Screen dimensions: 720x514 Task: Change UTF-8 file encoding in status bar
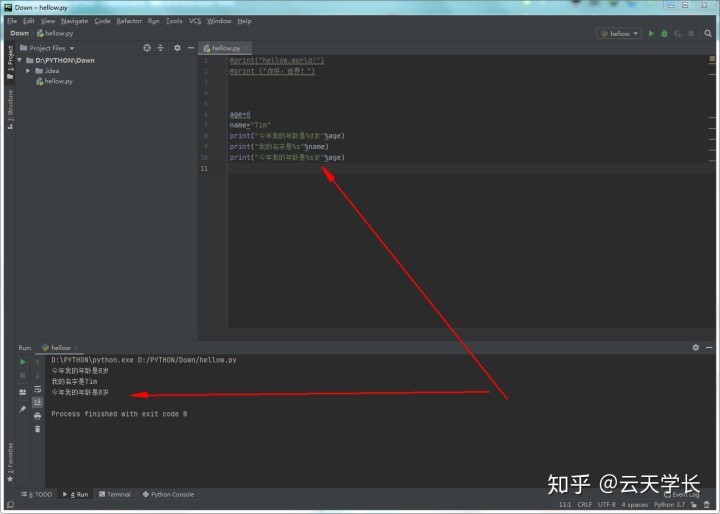pos(607,504)
